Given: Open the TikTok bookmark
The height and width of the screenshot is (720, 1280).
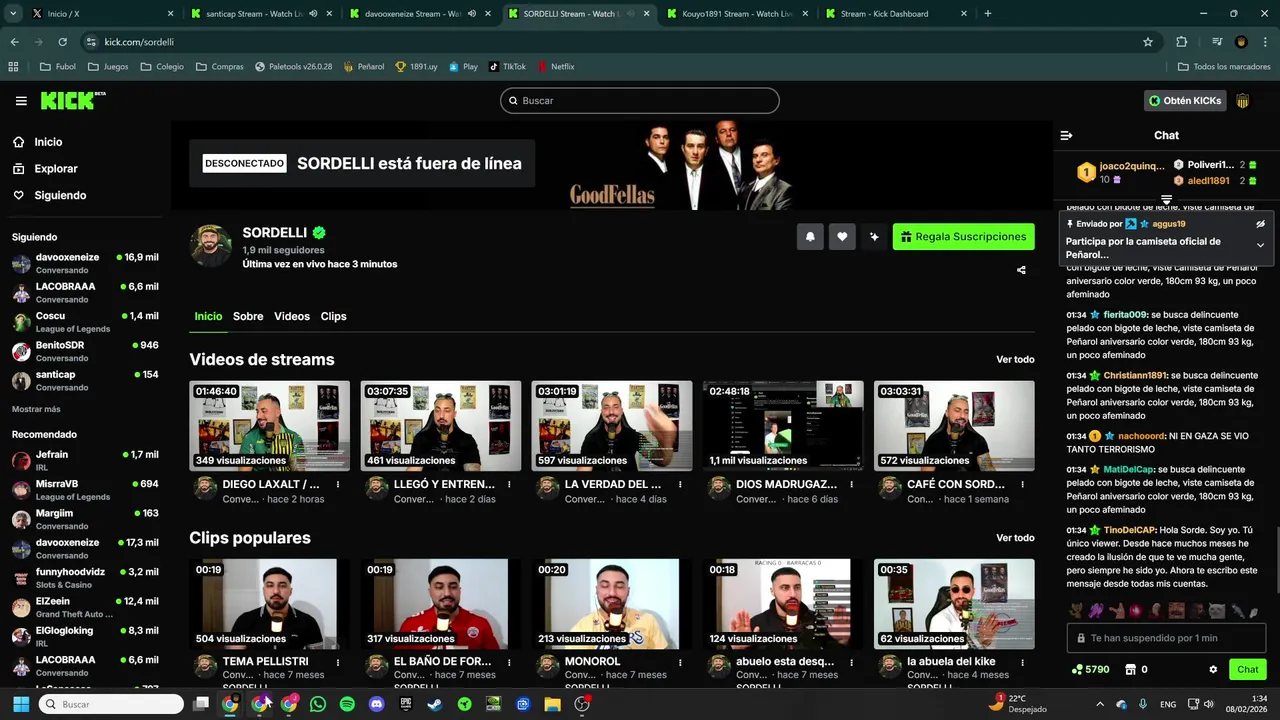Looking at the screenshot, I should click(507, 67).
